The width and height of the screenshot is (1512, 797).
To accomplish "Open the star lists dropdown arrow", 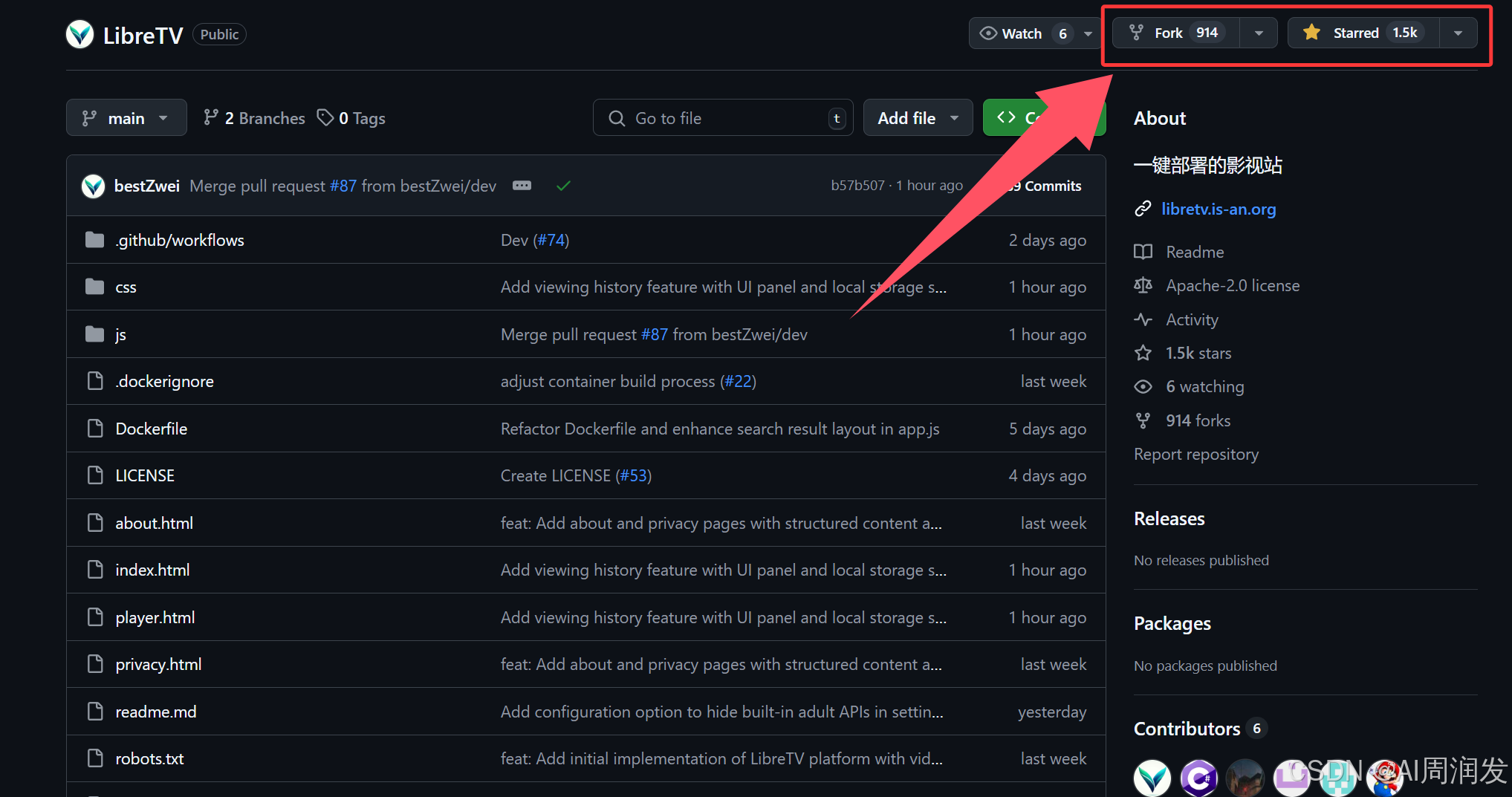I will click(1458, 33).
